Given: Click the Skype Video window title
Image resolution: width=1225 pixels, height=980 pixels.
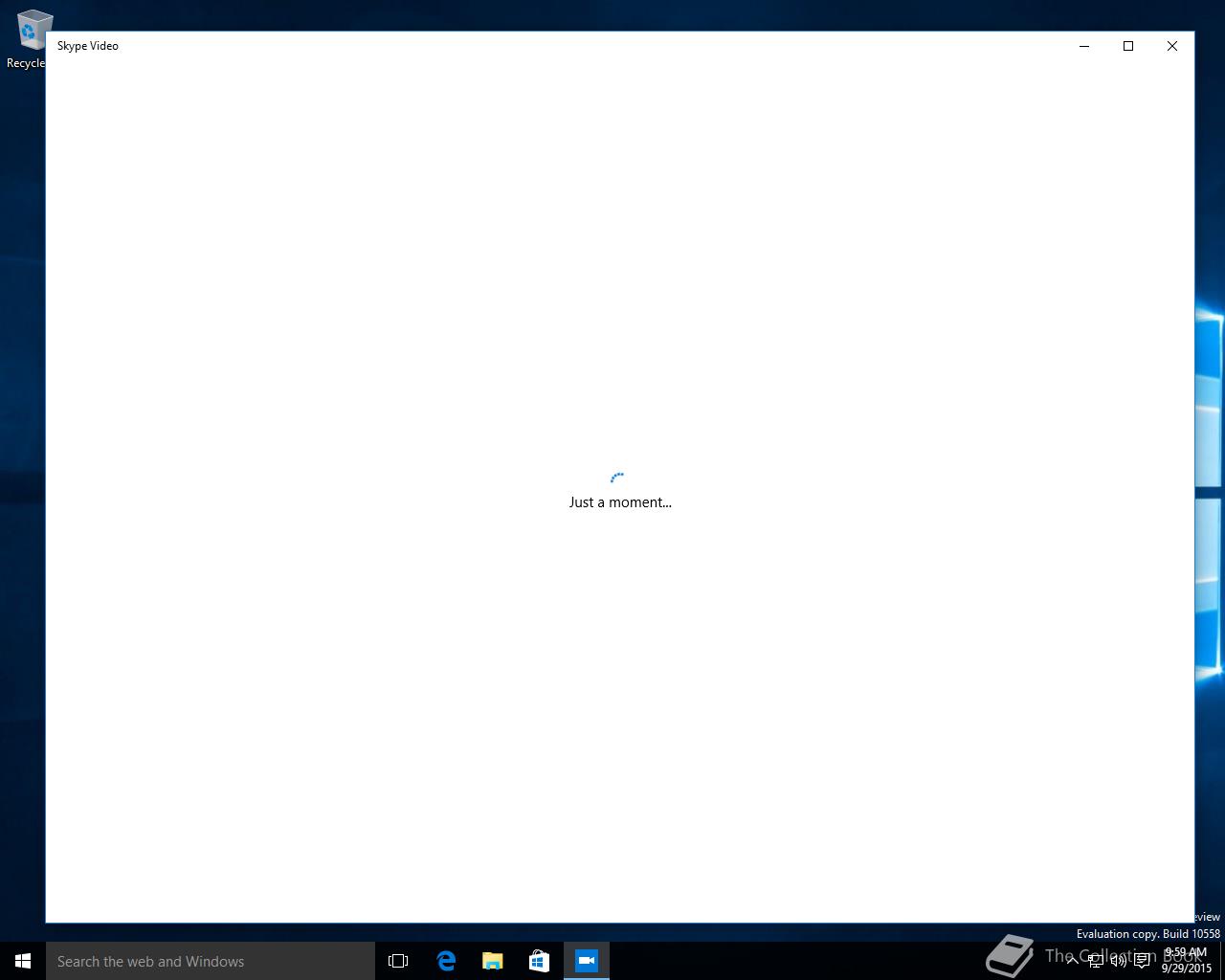Looking at the screenshot, I should click(x=88, y=46).
